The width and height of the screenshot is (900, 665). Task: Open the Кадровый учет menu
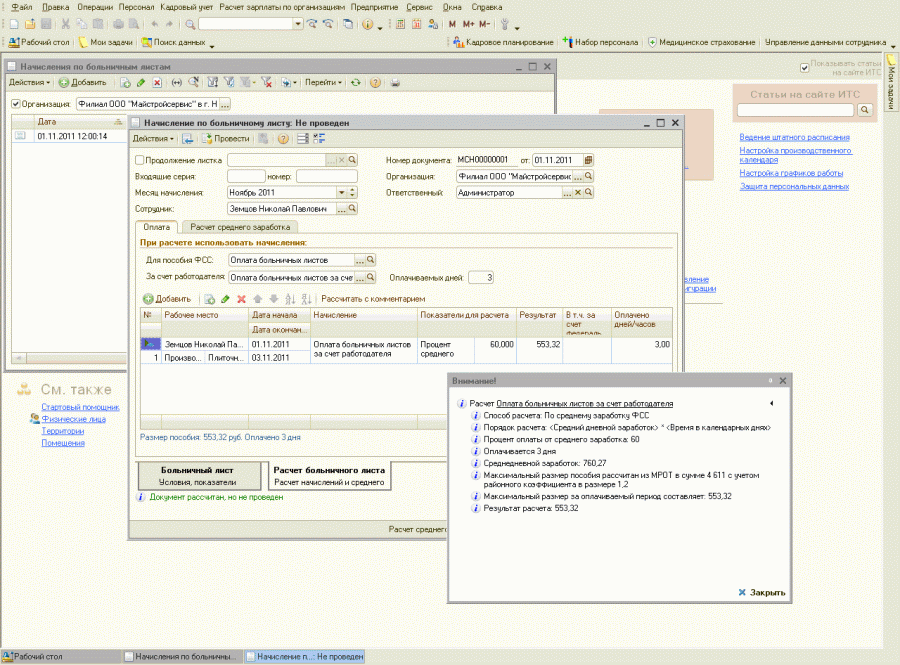(x=185, y=7)
